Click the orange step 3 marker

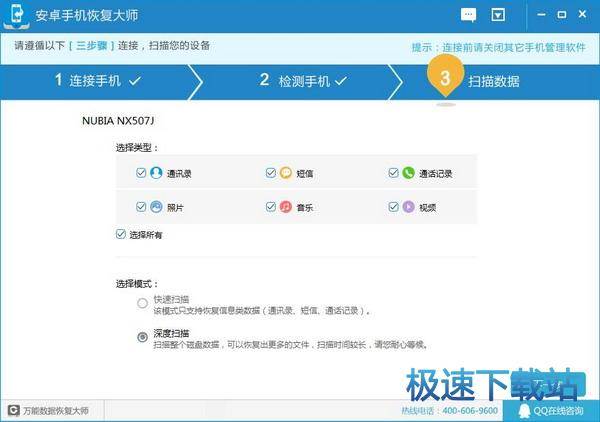coord(445,77)
